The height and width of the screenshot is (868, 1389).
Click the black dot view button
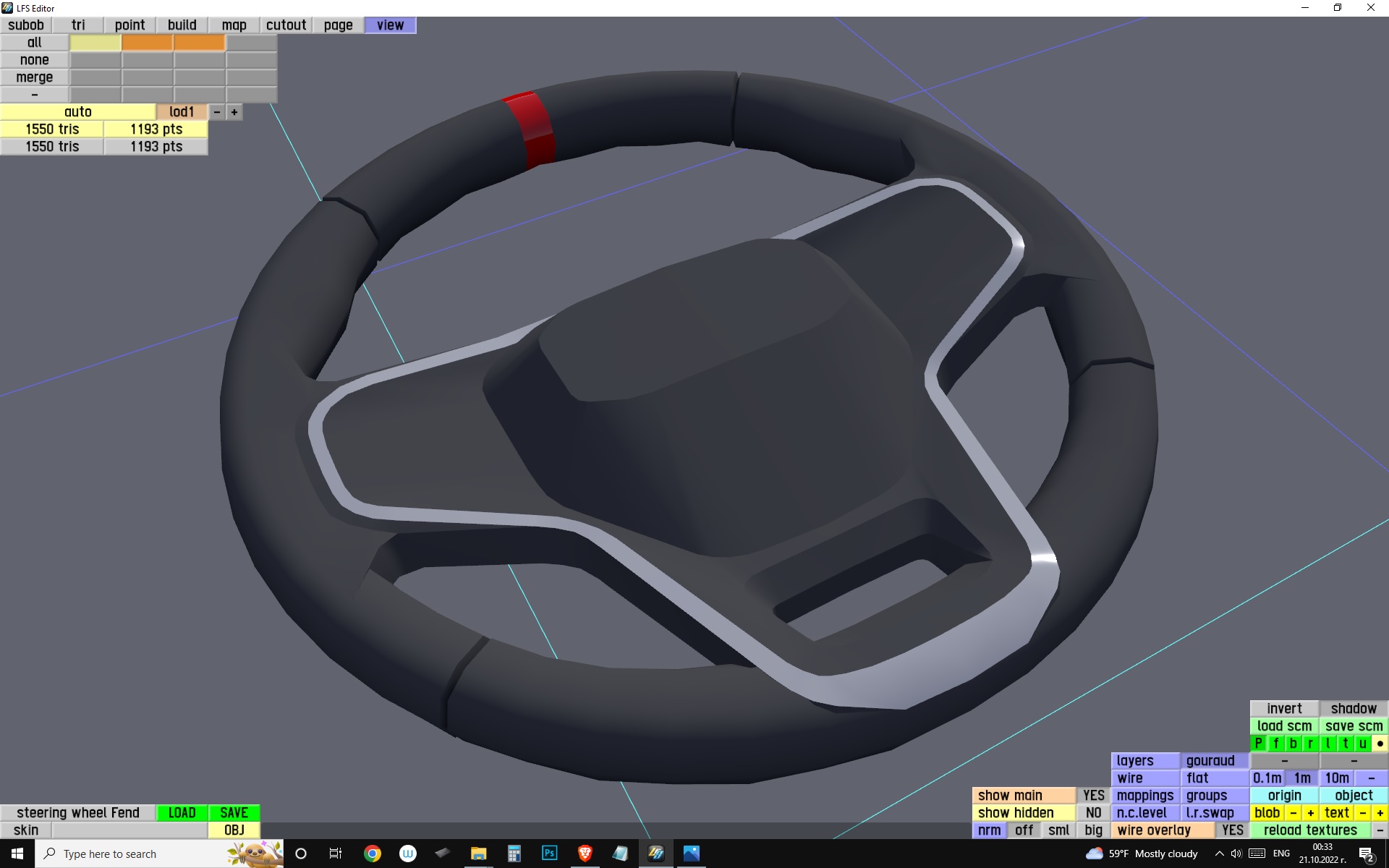click(x=1380, y=743)
